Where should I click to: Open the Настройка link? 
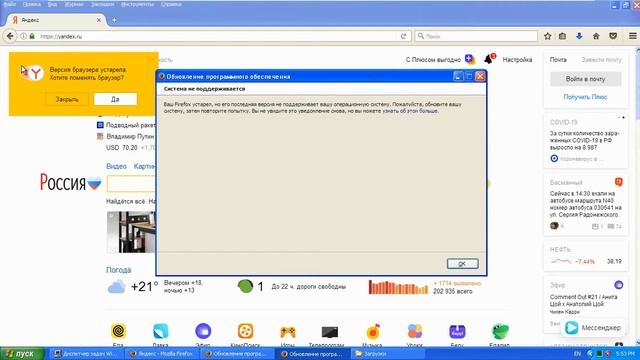[517, 60]
